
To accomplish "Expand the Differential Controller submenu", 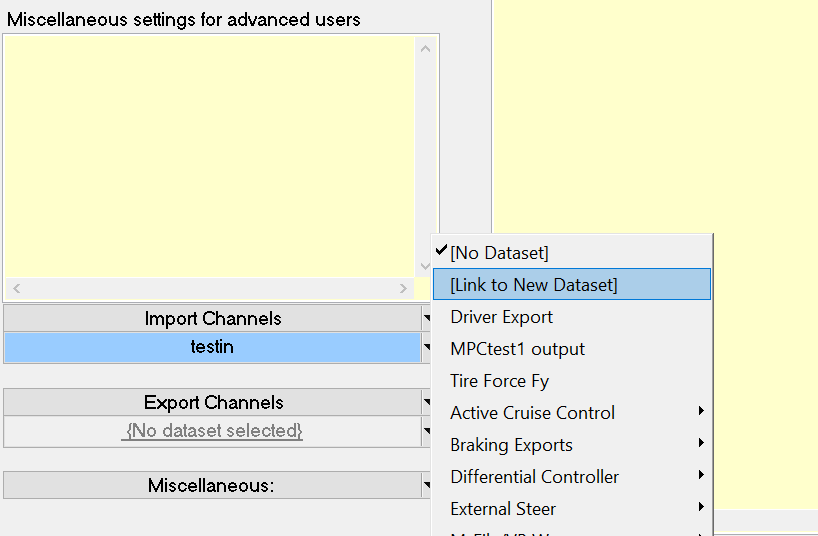I will click(x=535, y=477).
